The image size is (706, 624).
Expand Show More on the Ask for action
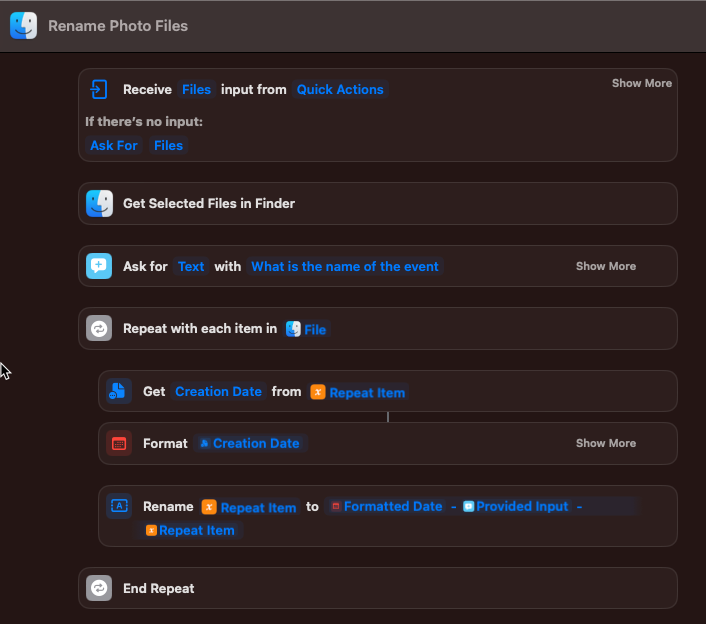pyautogui.click(x=605, y=266)
